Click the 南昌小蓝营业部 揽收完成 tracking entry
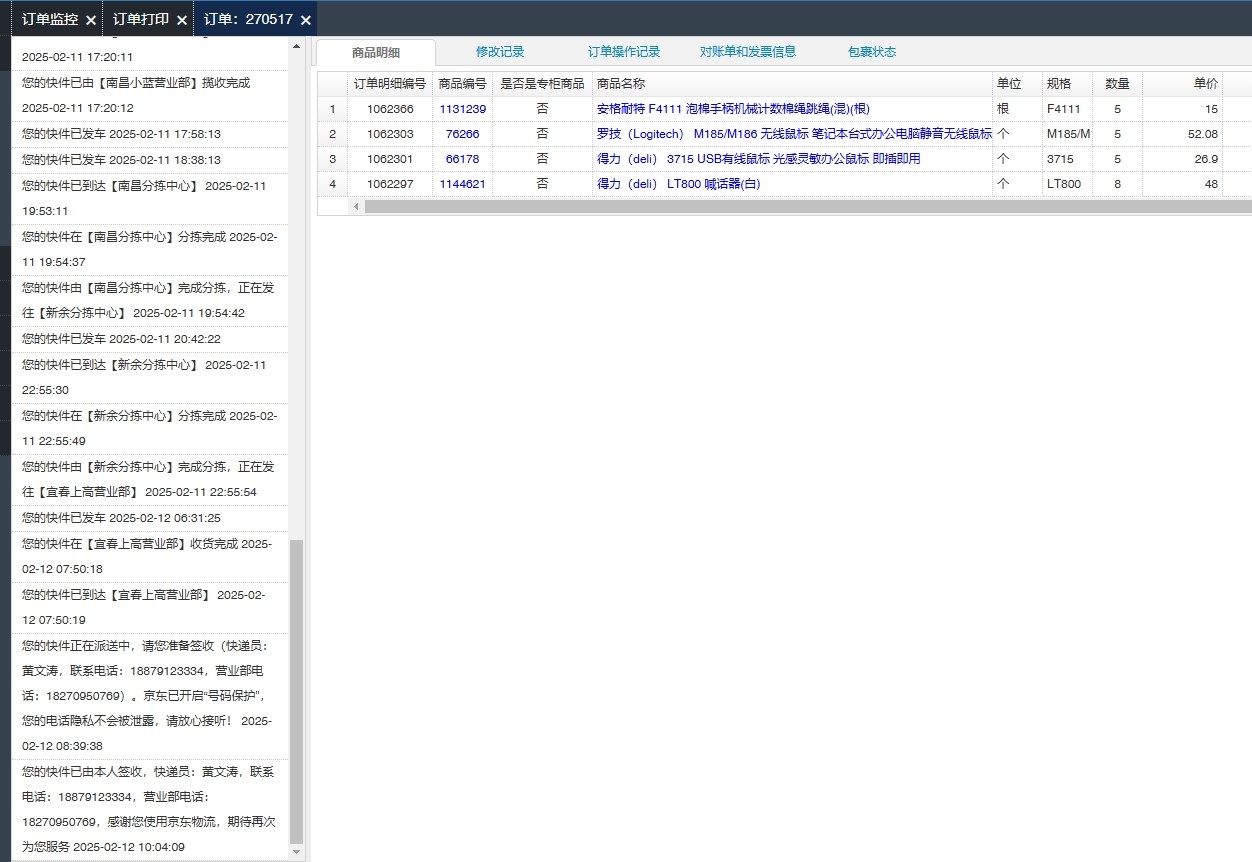Image resolution: width=1252 pixels, height=862 pixels. 150,95
